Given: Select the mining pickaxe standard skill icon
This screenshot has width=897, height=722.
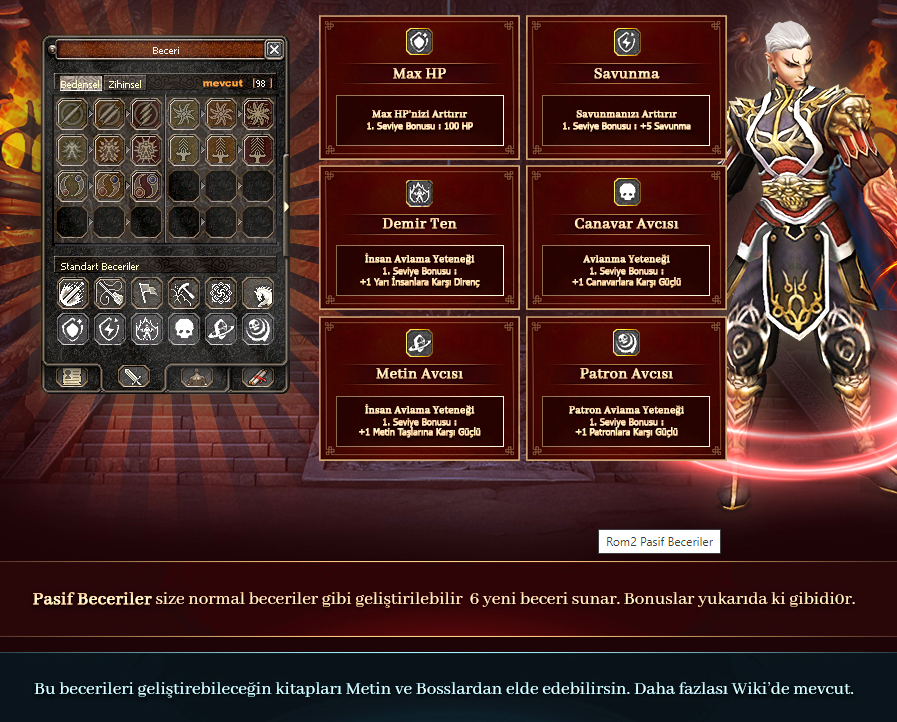Looking at the screenshot, I should 184,293.
